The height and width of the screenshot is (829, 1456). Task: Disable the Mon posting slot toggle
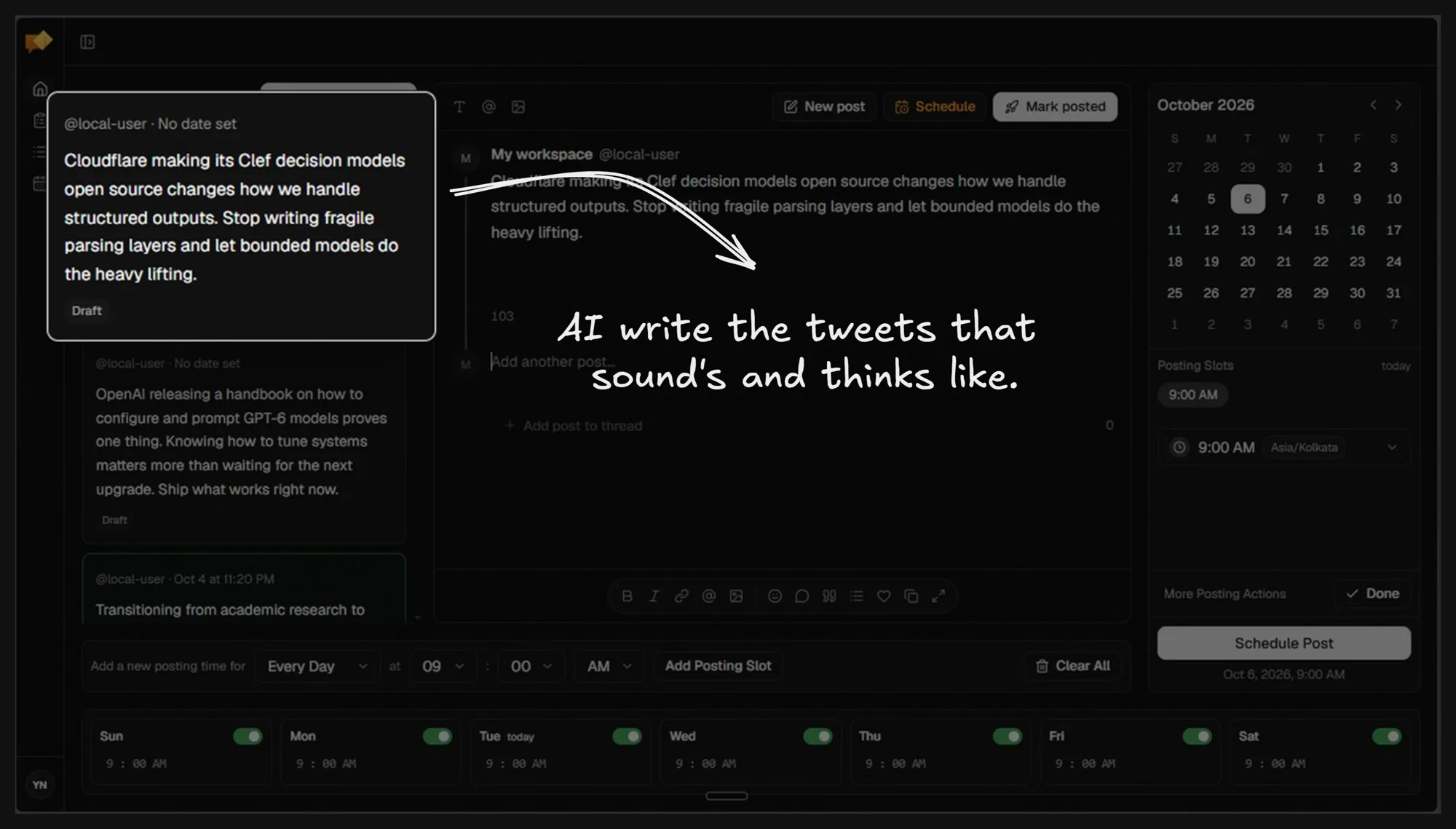pos(438,737)
